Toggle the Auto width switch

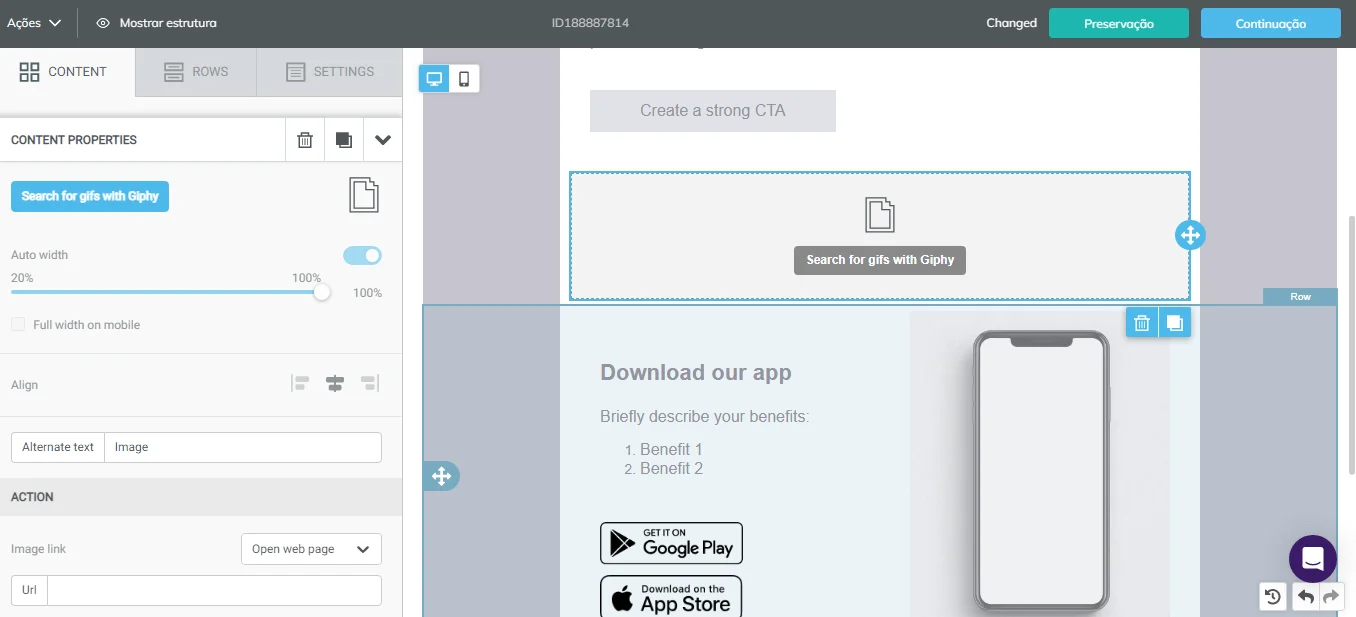pyautogui.click(x=362, y=256)
